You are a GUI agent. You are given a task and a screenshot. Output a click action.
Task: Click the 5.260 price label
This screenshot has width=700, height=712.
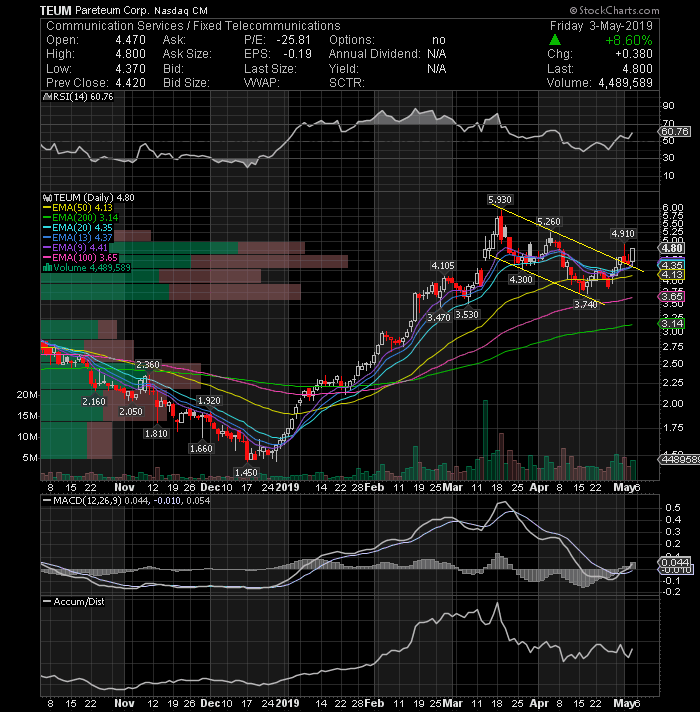point(549,222)
